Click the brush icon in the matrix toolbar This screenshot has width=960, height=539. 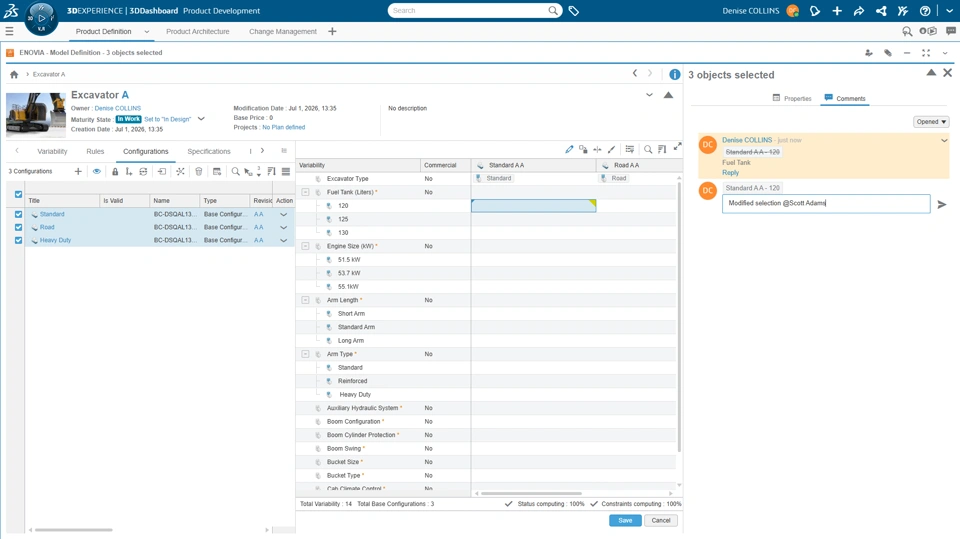pyautogui.click(x=611, y=149)
